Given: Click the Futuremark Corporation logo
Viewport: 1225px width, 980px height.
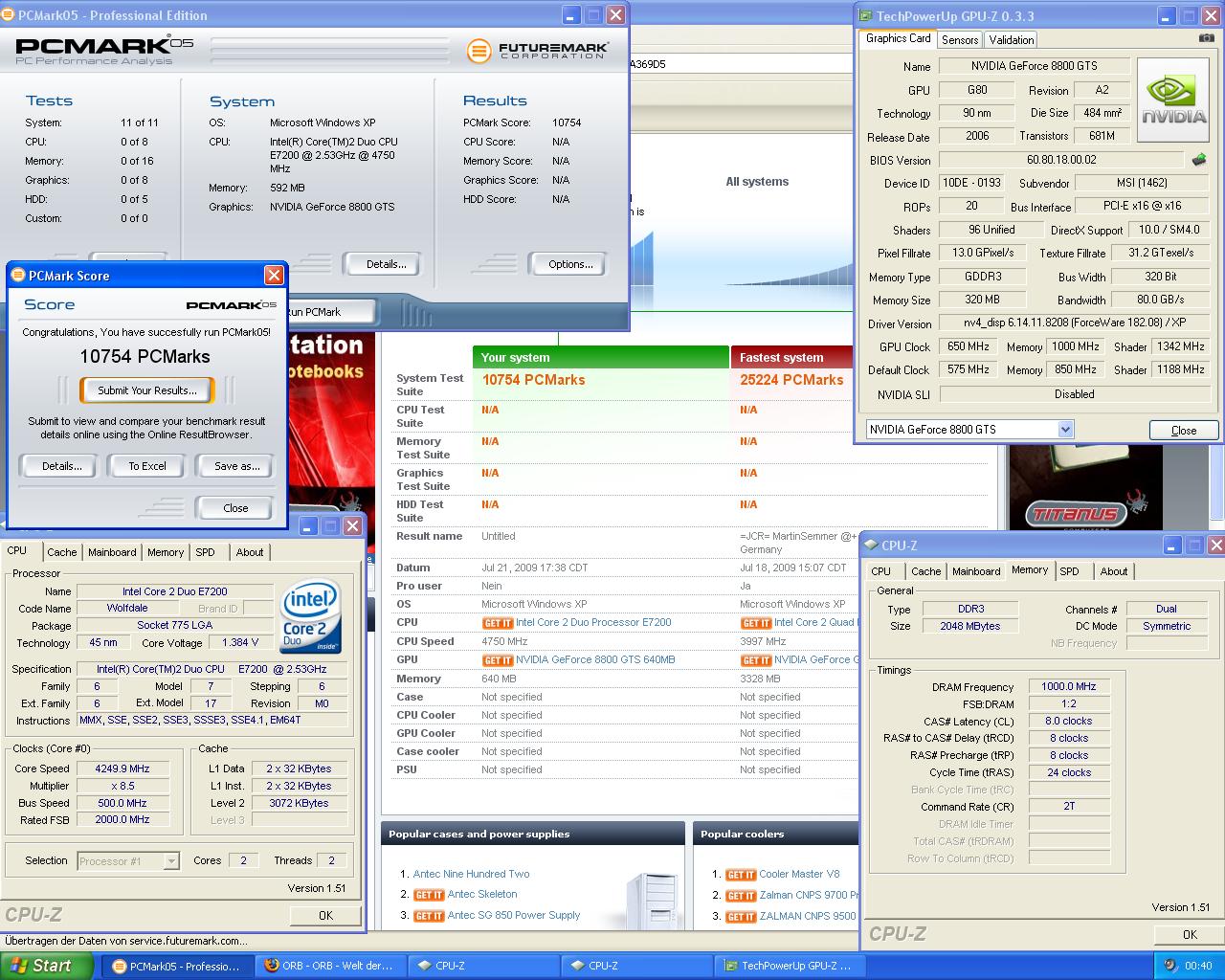Looking at the screenshot, I should tap(537, 51).
